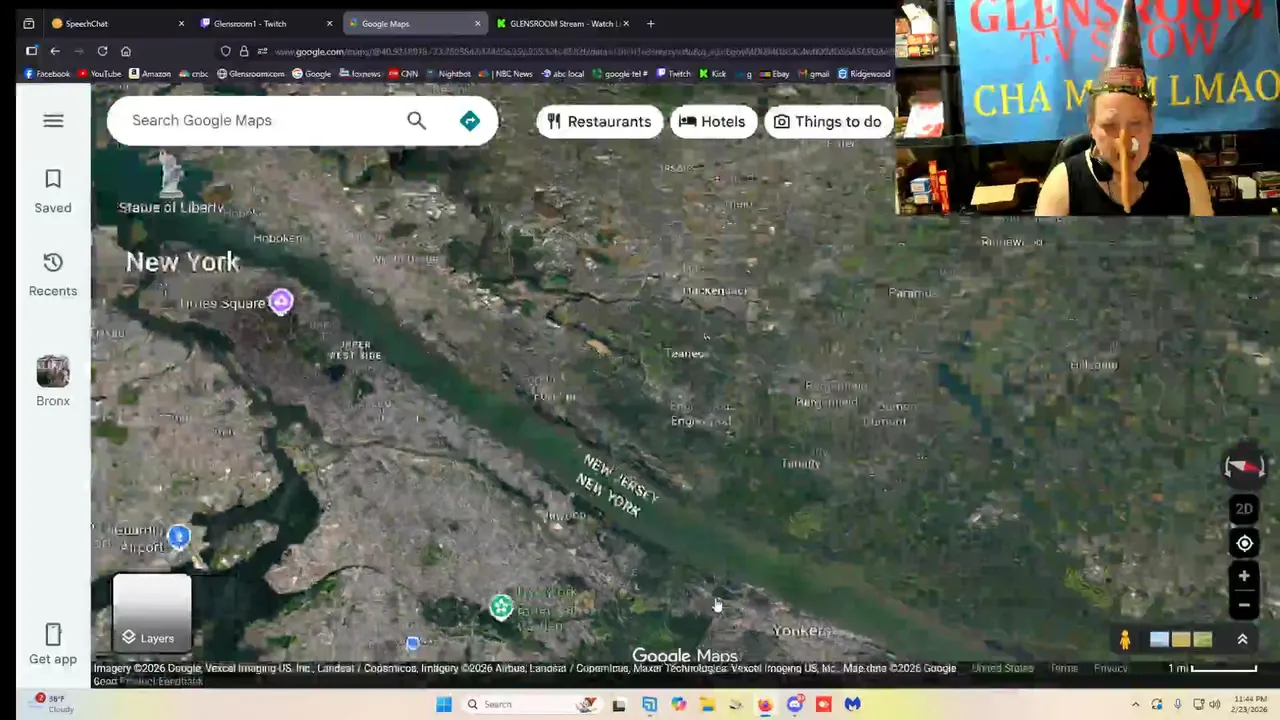Viewport: 1280px width, 720px height.
Task: Open the Layers map type thumbnail
Action: click(x=152, y=612)
